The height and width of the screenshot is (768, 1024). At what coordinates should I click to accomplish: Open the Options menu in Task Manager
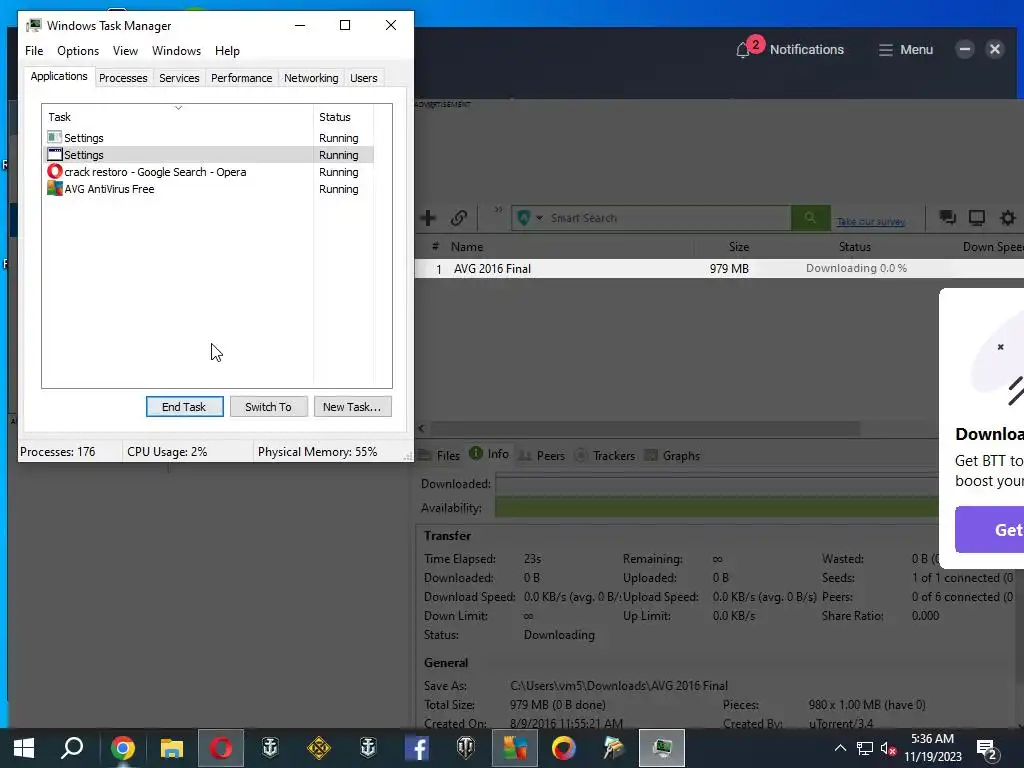point(78,51)
